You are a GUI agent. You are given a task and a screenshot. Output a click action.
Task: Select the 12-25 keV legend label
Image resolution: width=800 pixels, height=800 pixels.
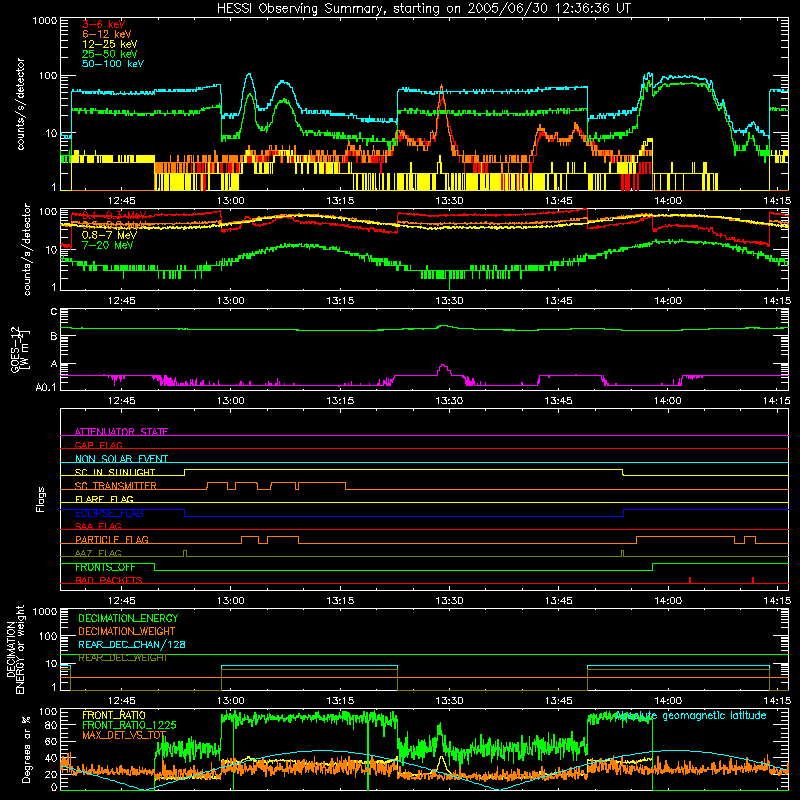tap(110, 44)
